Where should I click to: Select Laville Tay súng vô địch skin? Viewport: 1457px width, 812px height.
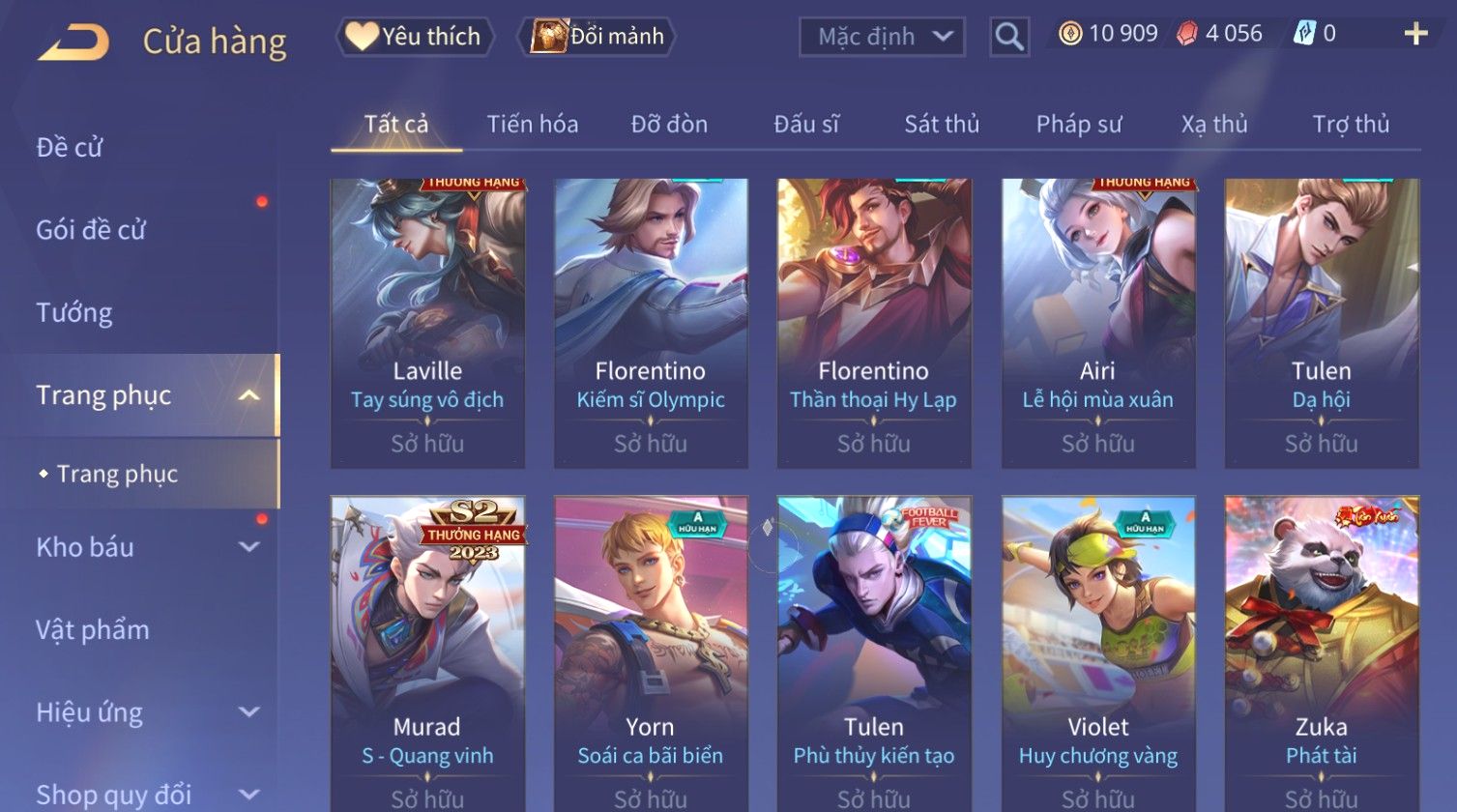pyautogui.click(x=427, y=323)
